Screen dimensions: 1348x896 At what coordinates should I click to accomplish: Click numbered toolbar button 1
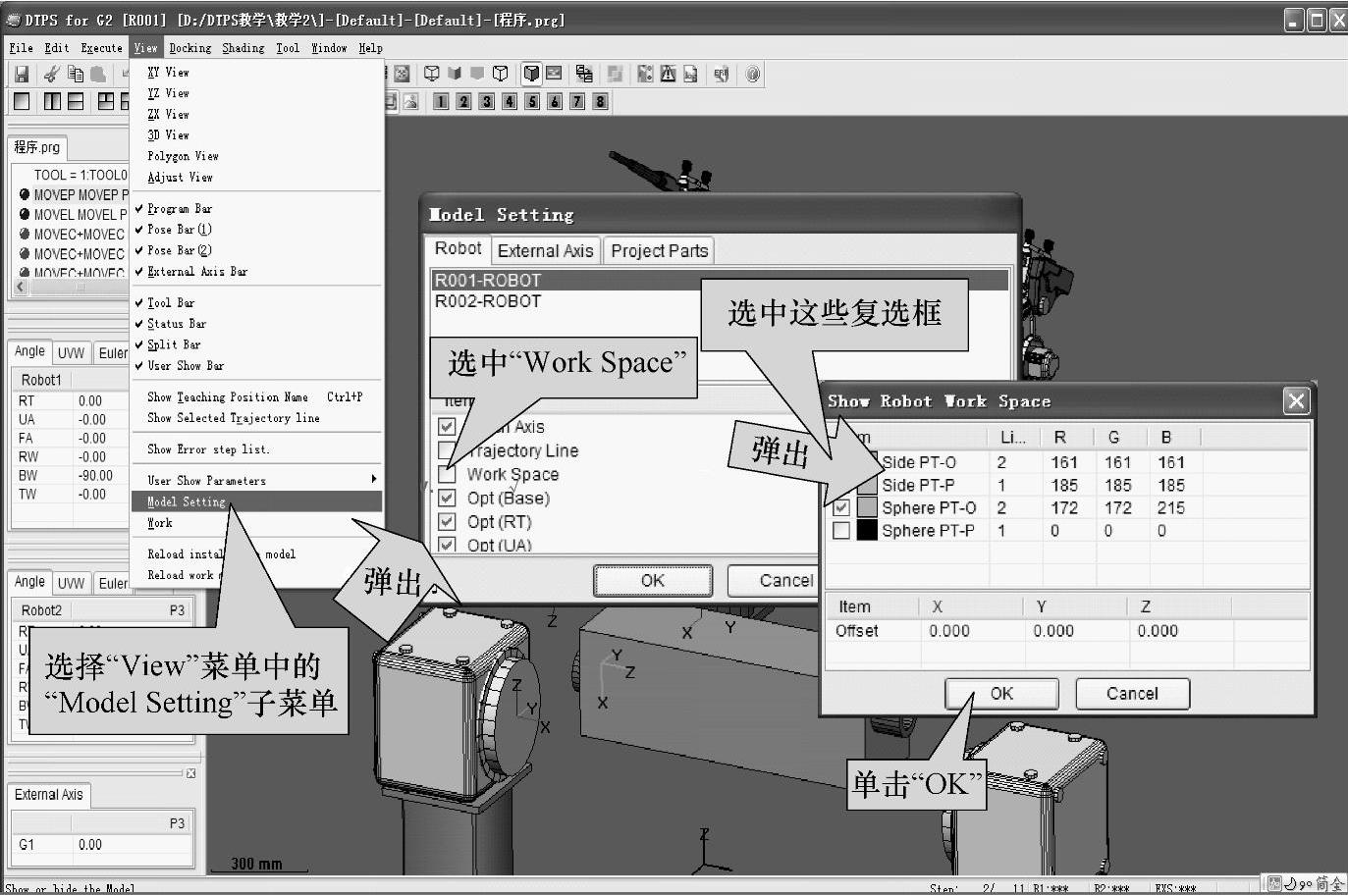[442, 101]
